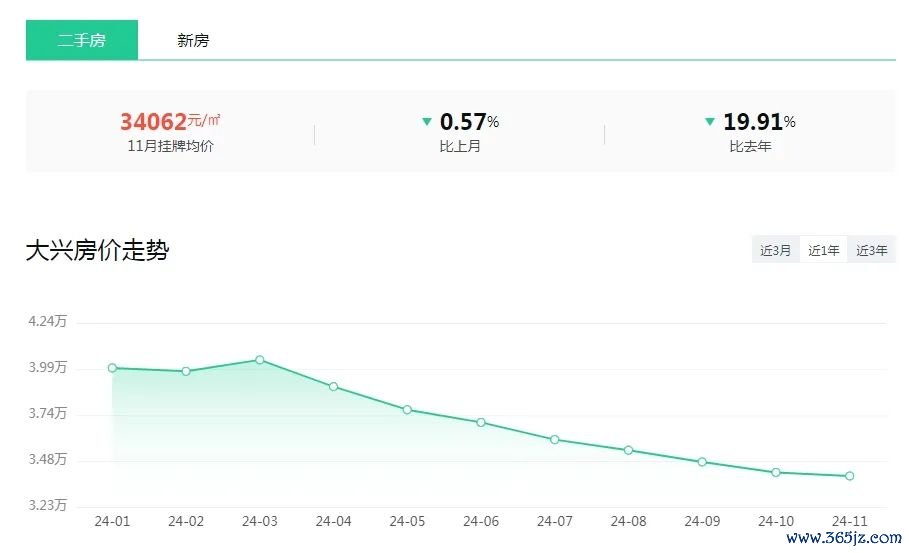Viewport: 909px width, 553px height.
Task: Click the 大兴房价走势 heading
Action: [97, 250]
